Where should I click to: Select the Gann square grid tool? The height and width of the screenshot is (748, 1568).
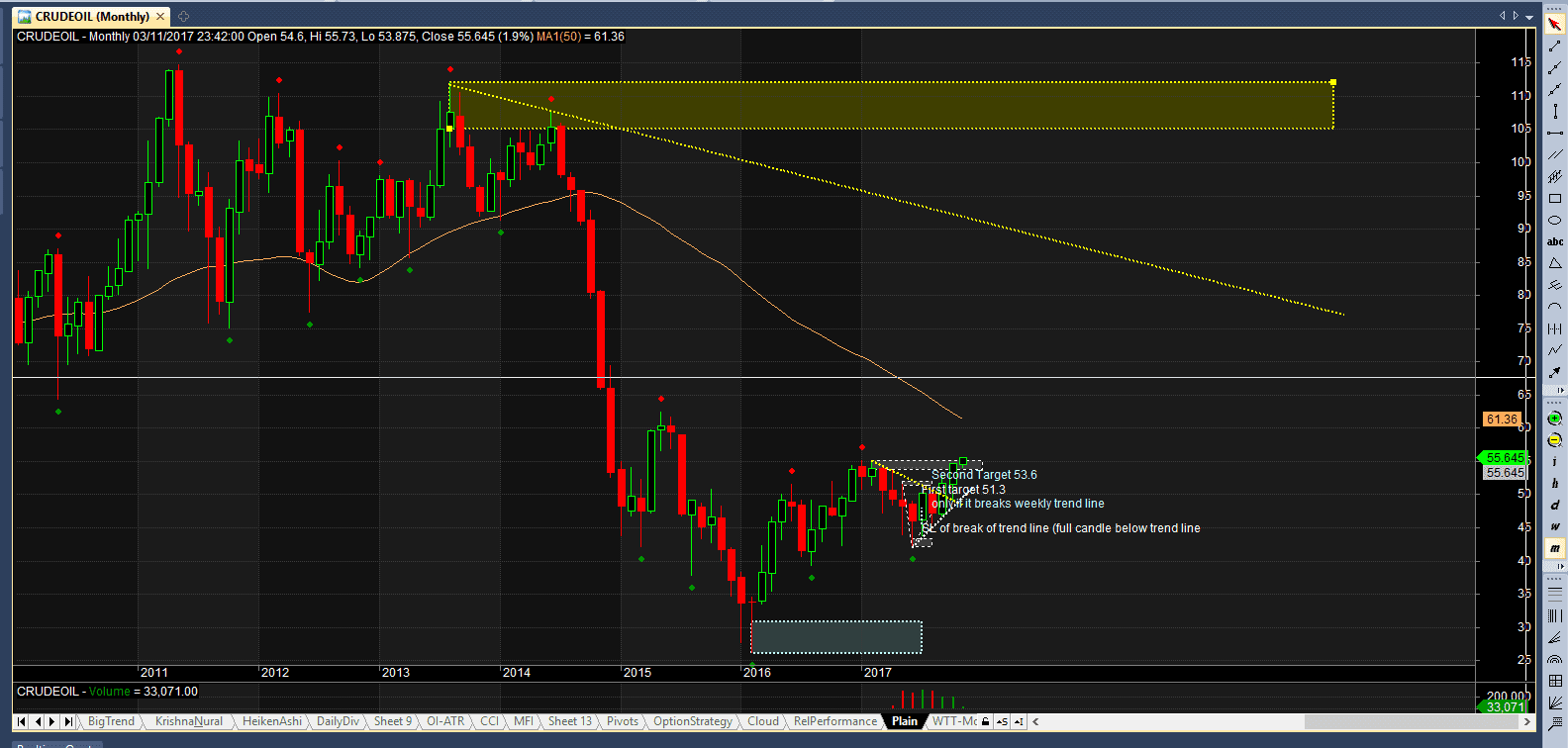[1554, 681]
